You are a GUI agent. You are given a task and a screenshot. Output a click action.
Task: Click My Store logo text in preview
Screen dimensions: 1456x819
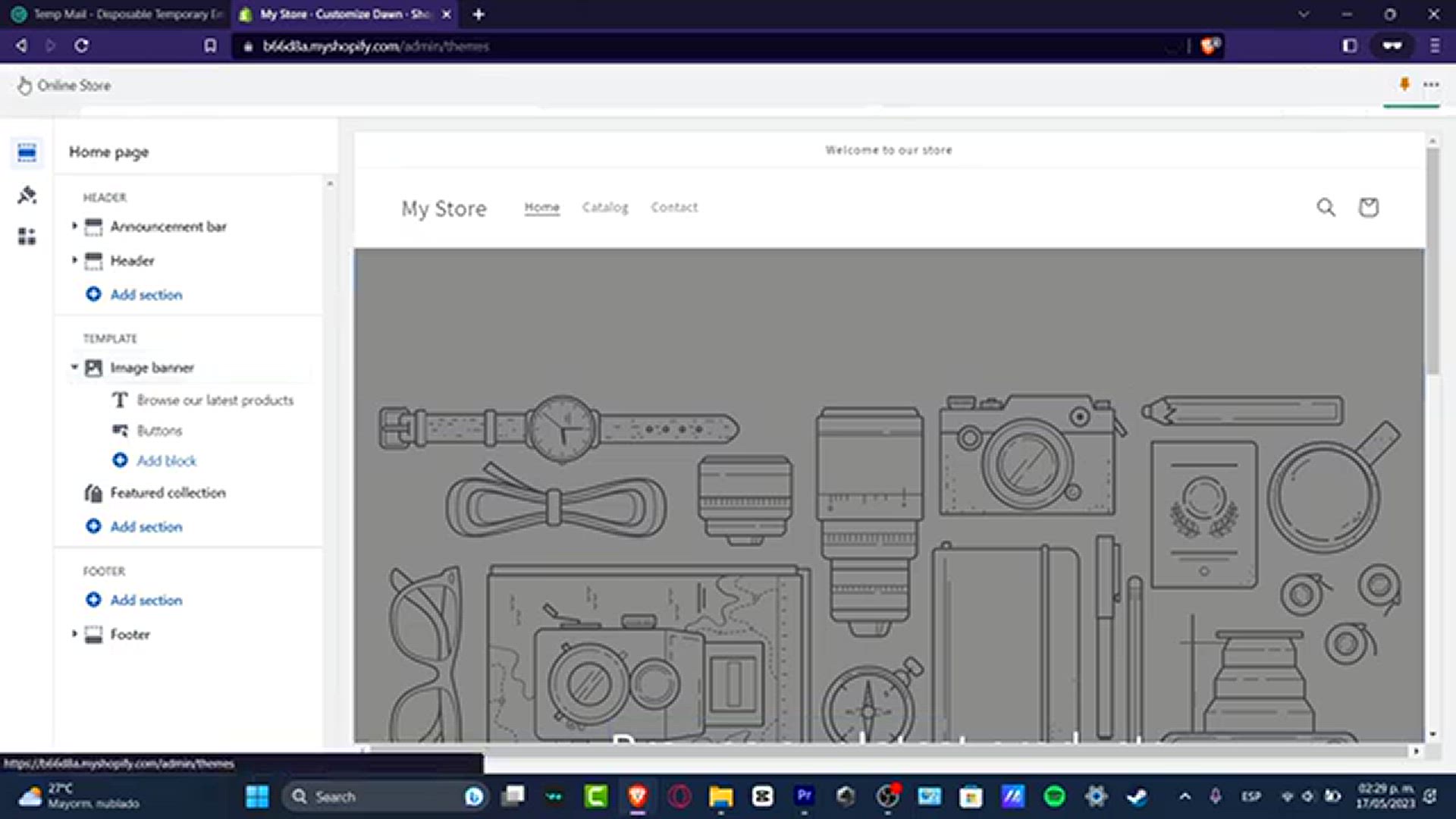444,208
